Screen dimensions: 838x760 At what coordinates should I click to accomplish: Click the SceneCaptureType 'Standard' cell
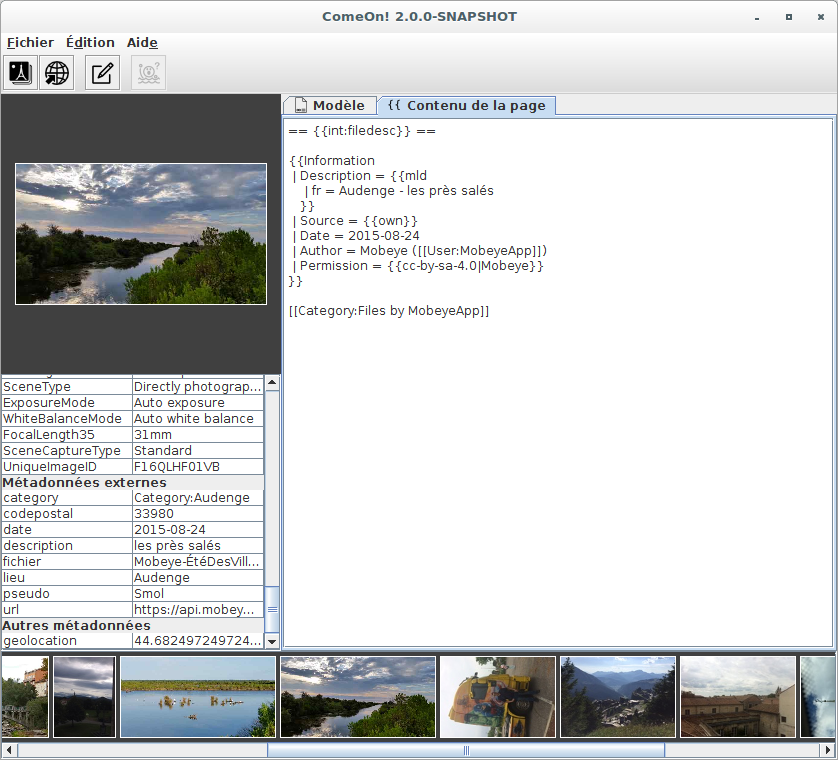point(198,451)
